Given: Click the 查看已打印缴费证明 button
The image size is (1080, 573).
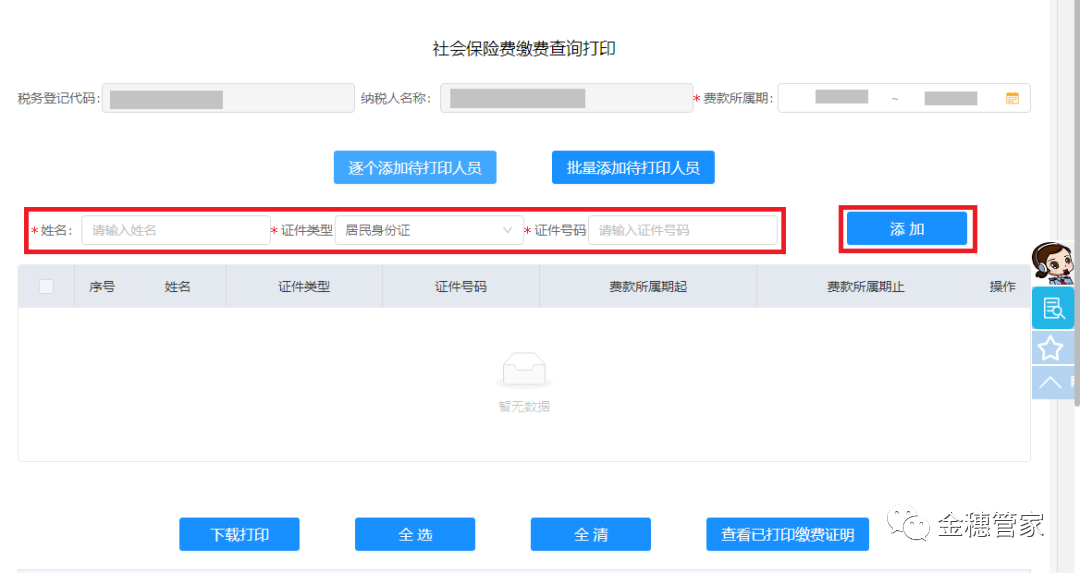Looking at the screenshot, I should 787,534.
